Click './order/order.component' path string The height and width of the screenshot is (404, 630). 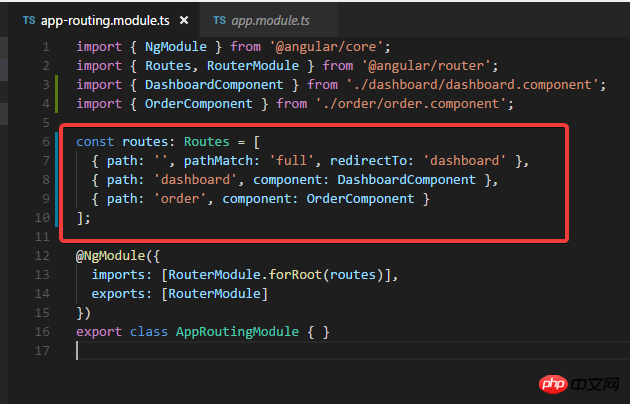411,104
